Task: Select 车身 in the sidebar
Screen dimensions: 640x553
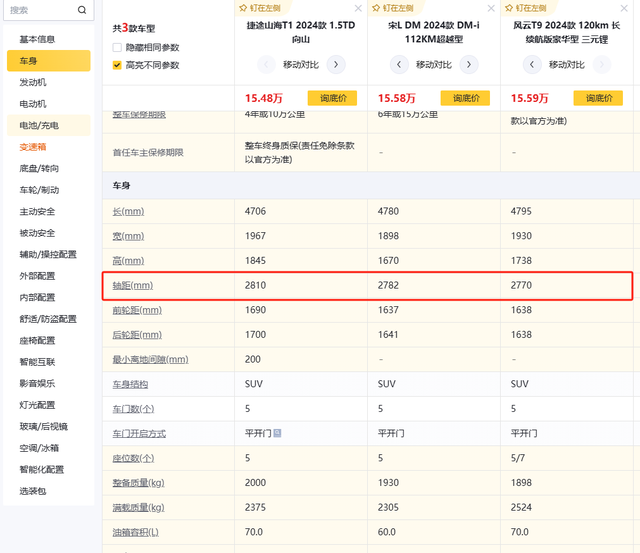Action: (49, 61)
